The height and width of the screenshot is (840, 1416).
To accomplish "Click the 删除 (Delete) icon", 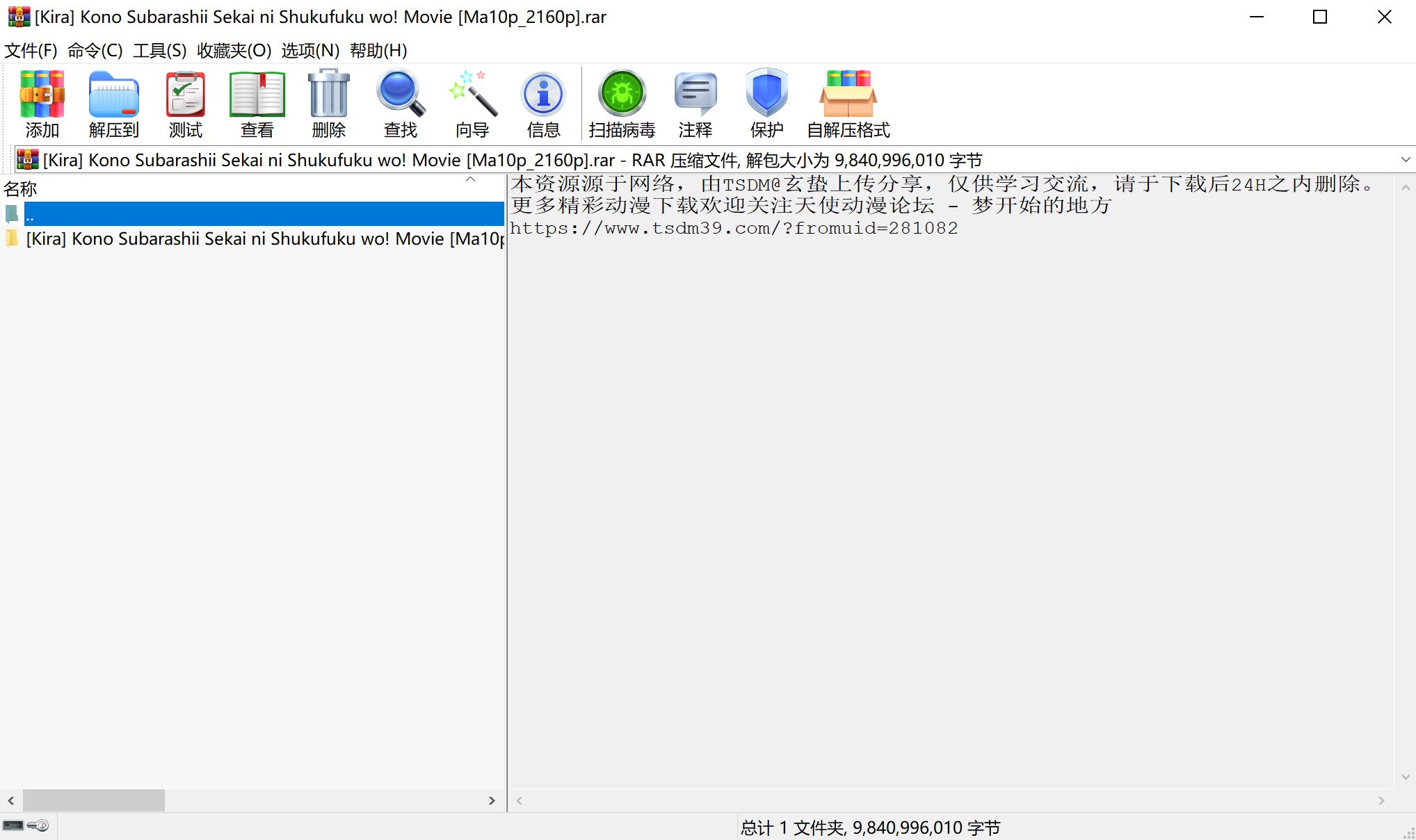I will click(x=328, y=103).
